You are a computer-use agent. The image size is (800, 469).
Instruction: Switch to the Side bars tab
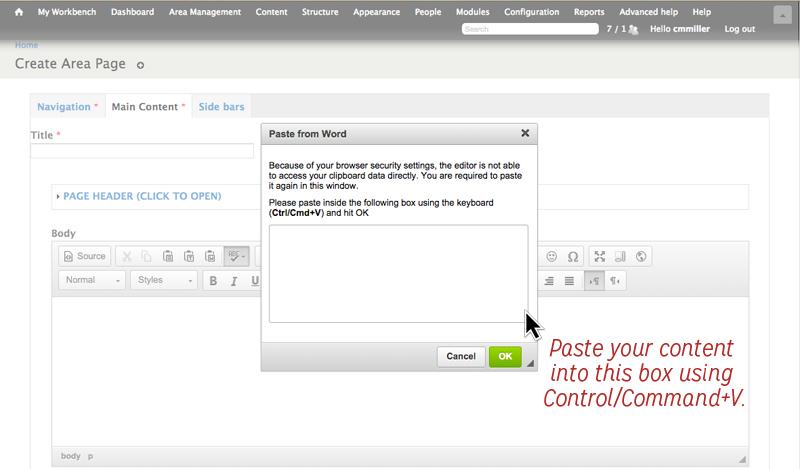[221, 106]
